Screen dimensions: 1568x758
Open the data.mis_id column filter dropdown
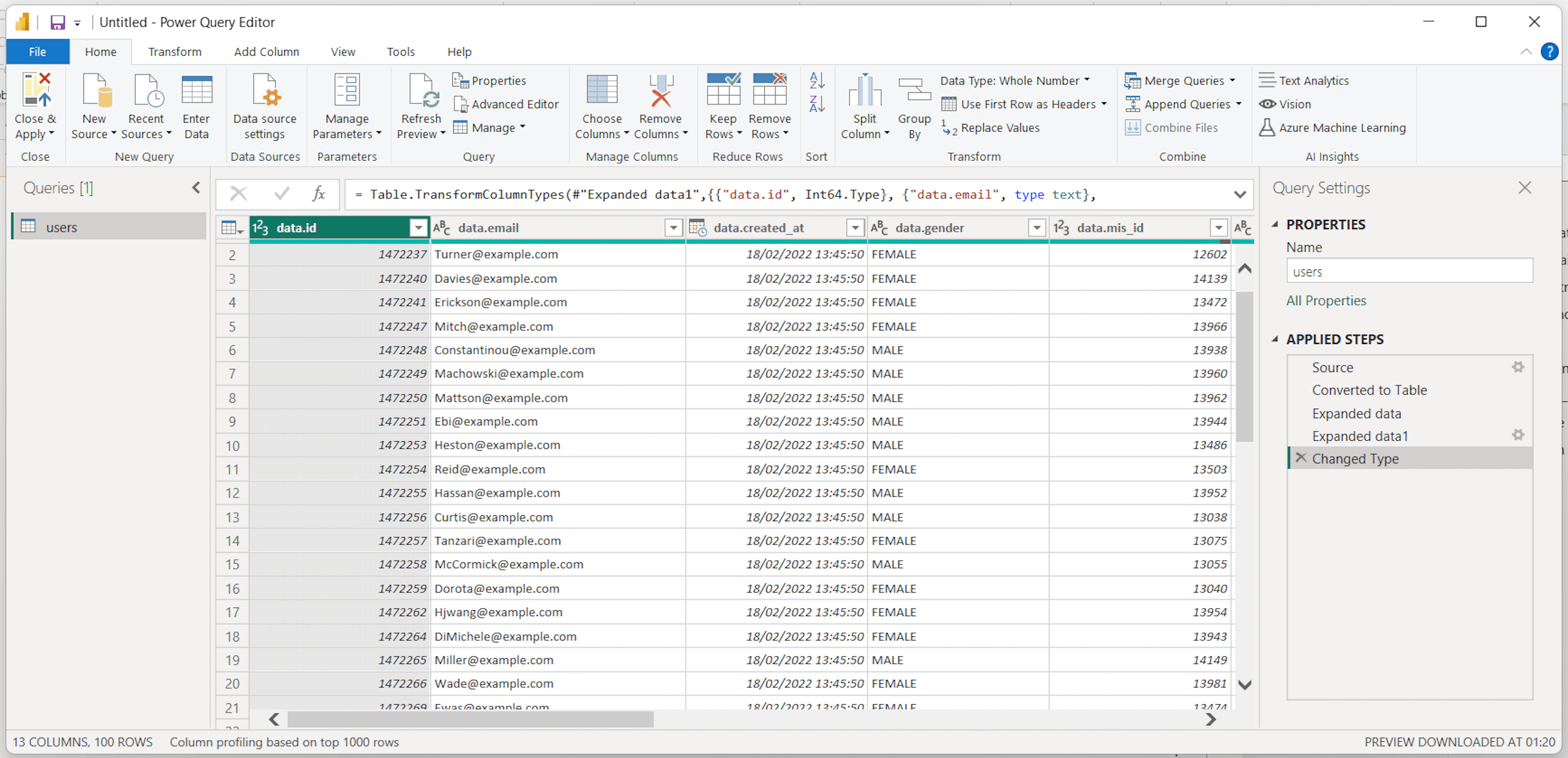click(x=1219, y=227)
